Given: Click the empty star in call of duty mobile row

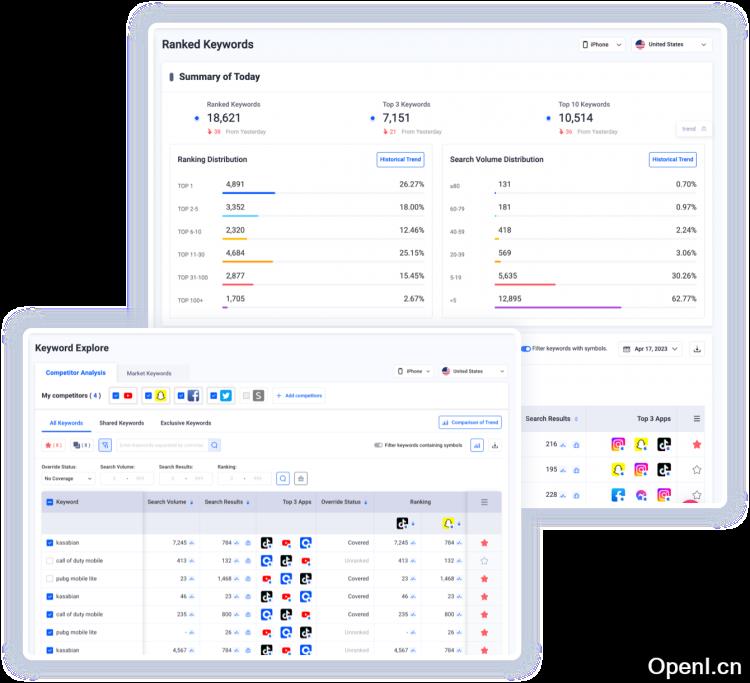Looking at the screenshot, I should (484, 561).
